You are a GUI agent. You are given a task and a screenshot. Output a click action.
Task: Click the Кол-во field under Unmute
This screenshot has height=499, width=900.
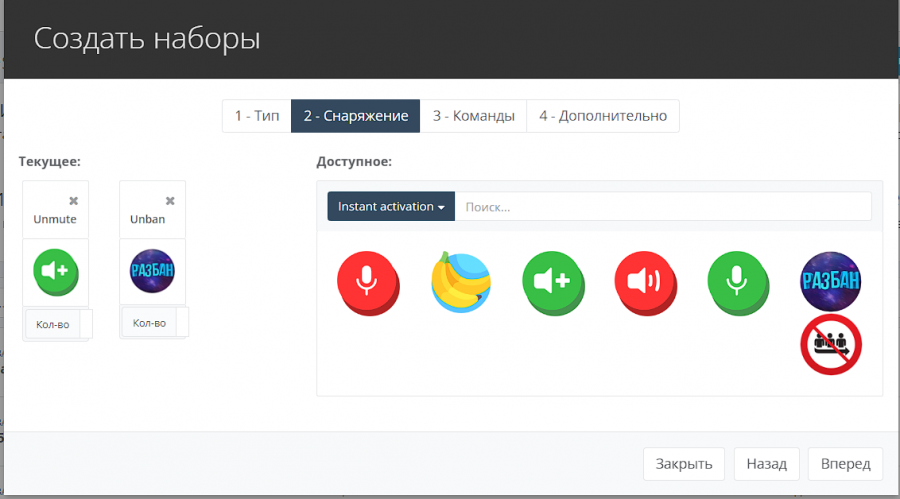point(52,324)
